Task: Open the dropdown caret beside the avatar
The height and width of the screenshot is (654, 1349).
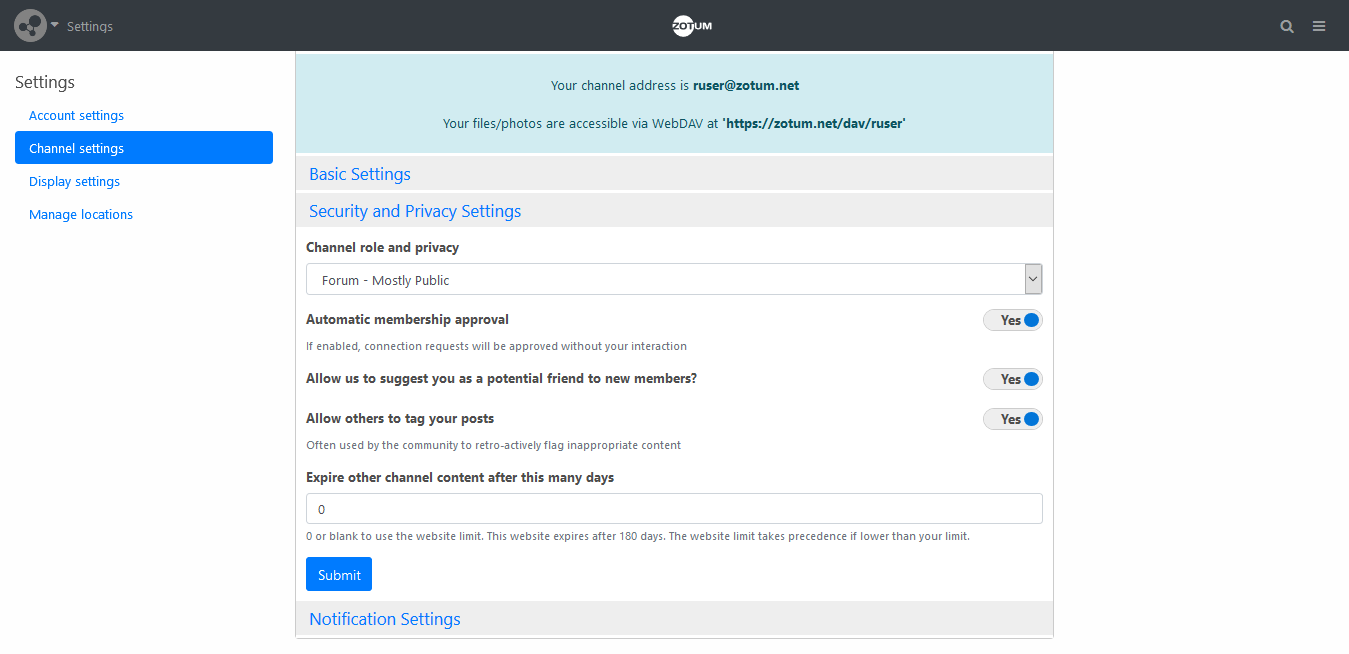Action: pos(55,25)
